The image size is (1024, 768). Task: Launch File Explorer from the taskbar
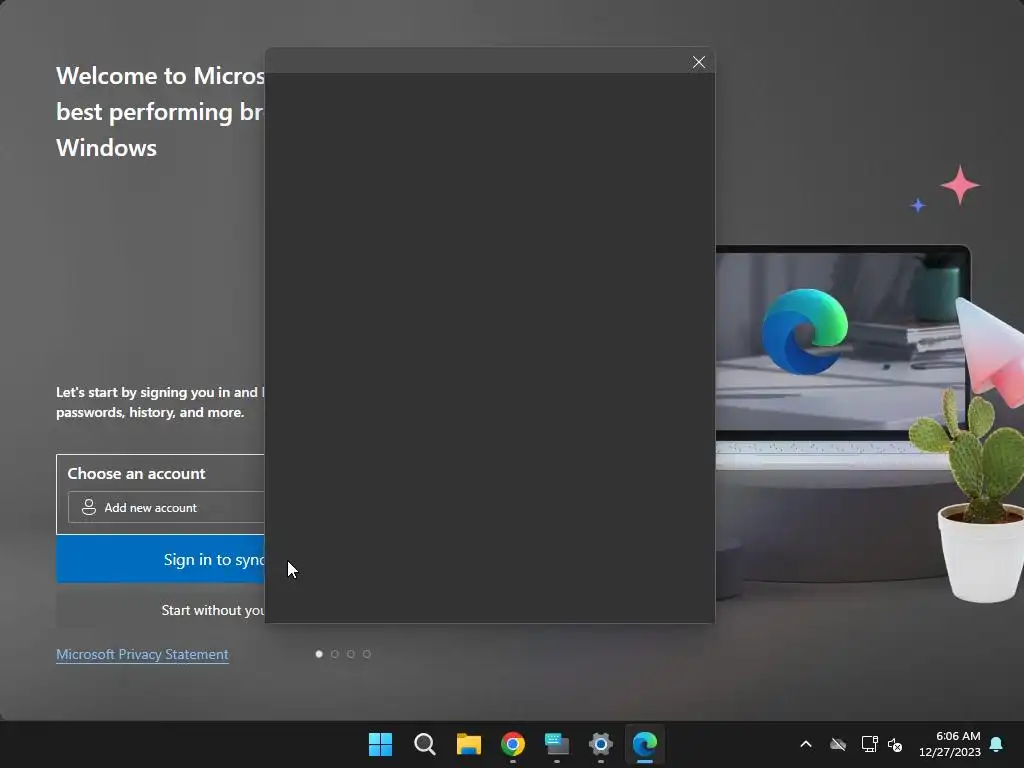(469, 744)
